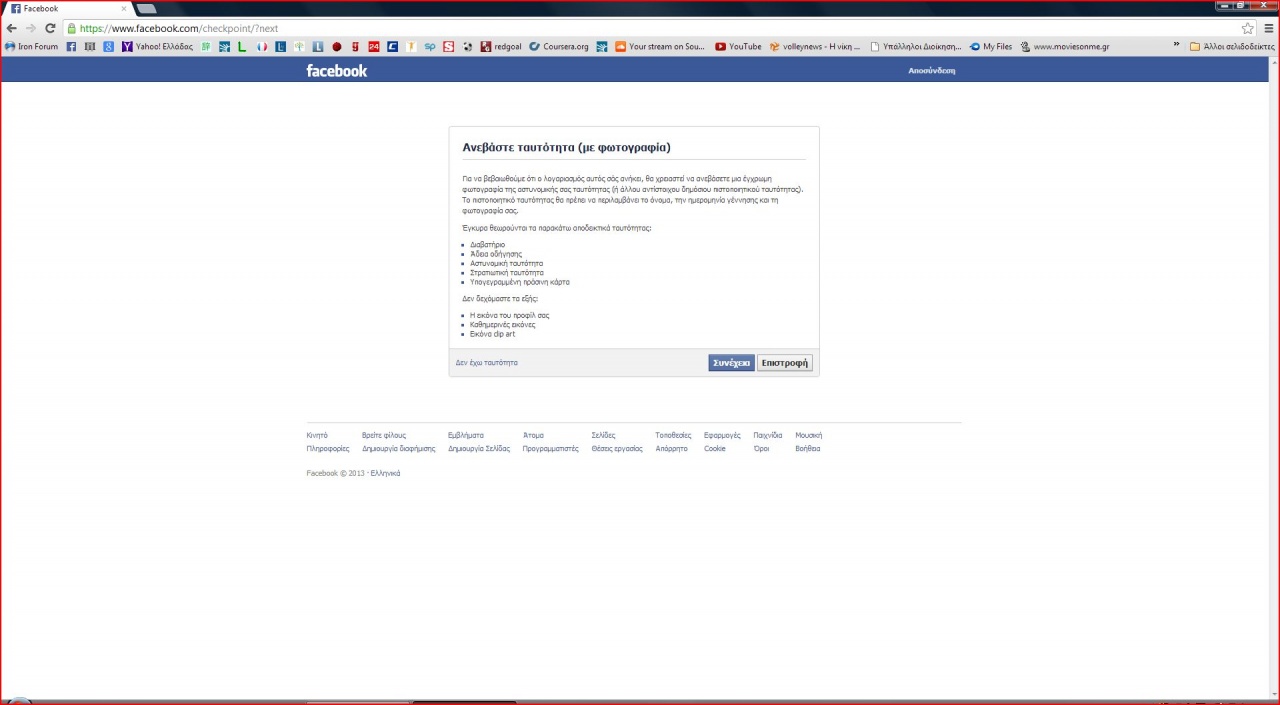Open the Your stream on SoundCloud bookmark
This screenshot has width=1280, height=705.
pos(661,46)
